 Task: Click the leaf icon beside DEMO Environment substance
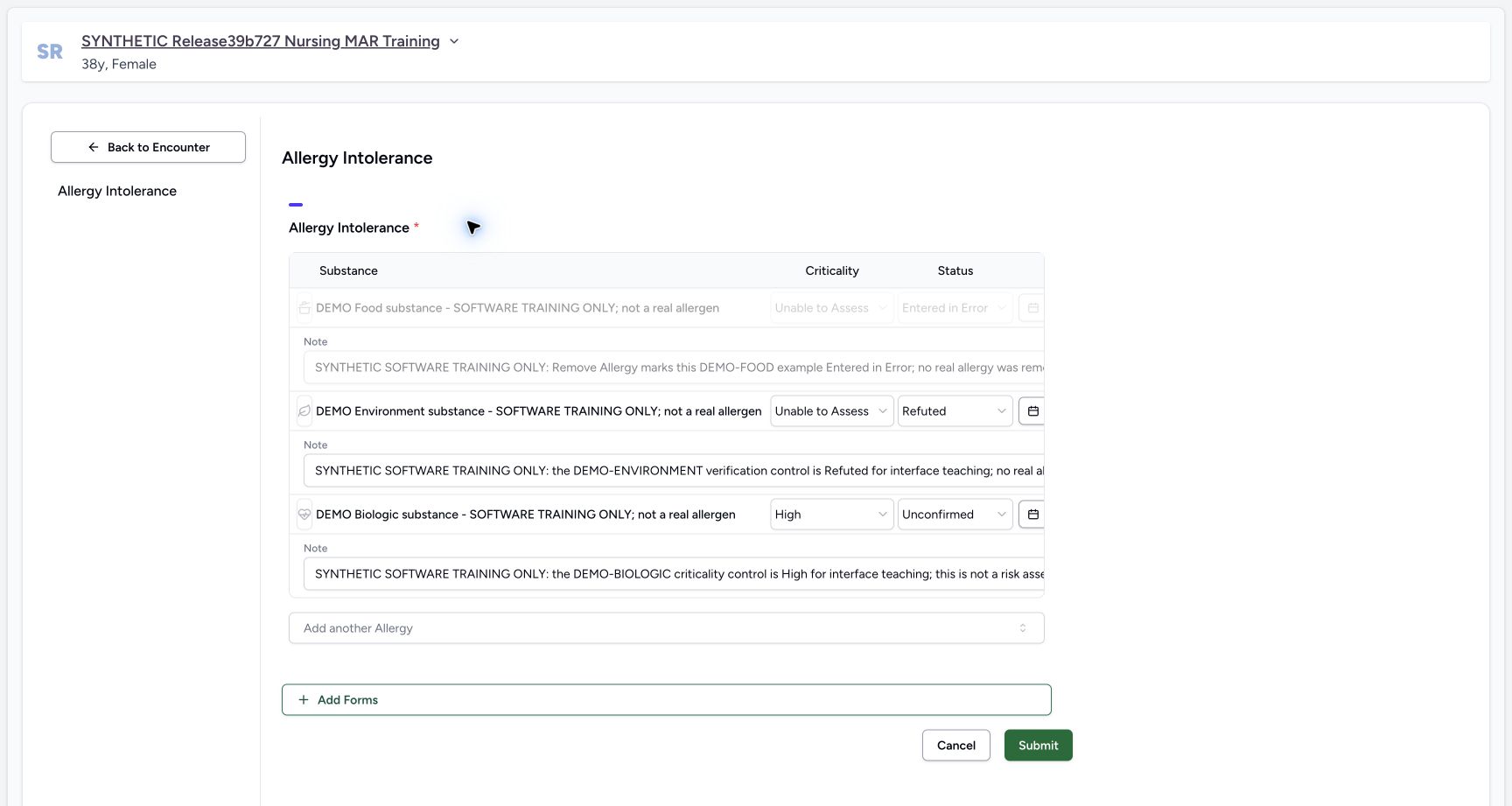tap(304, 411)
